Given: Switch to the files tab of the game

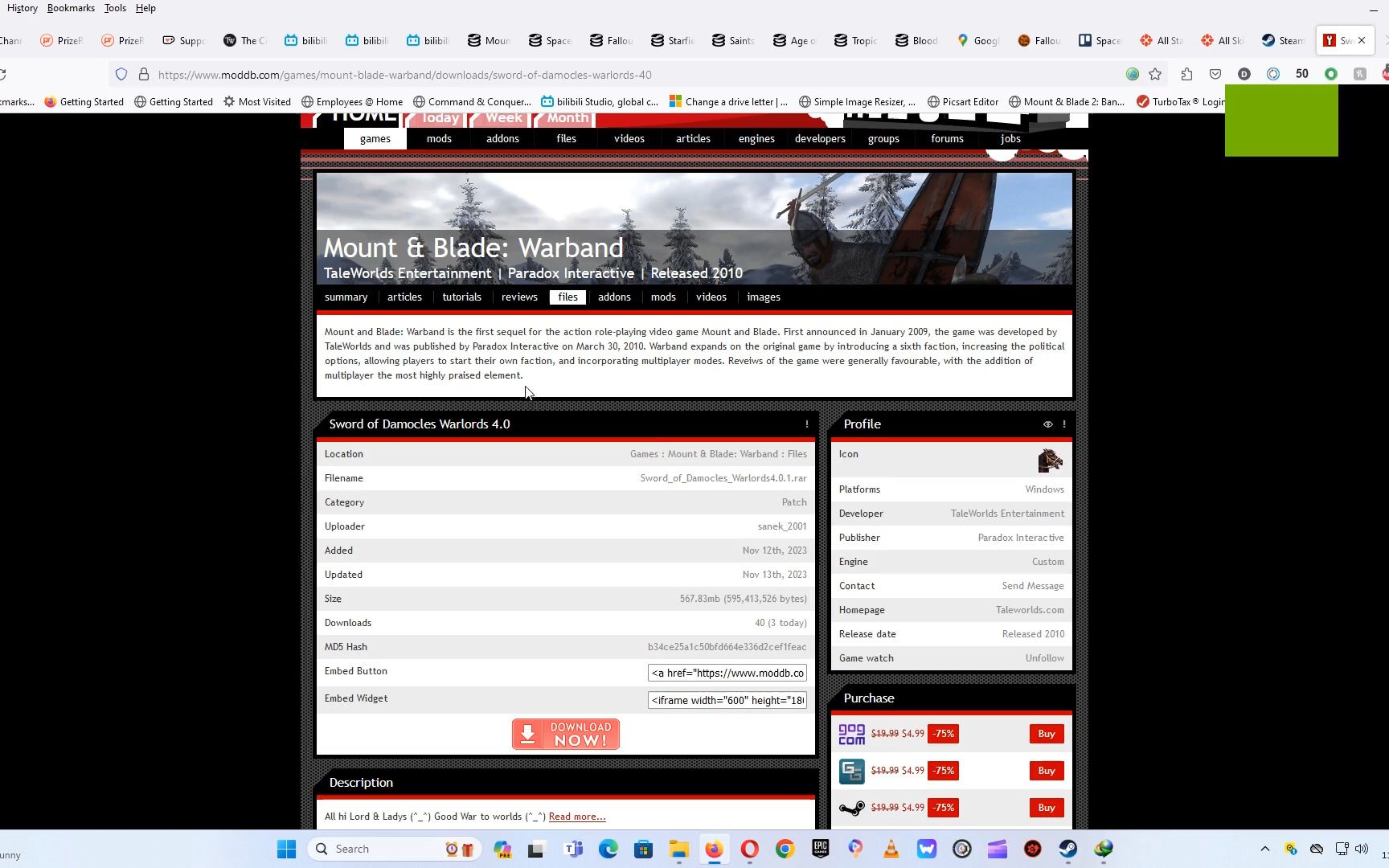Looking at the screenshot, I should 568,297.
